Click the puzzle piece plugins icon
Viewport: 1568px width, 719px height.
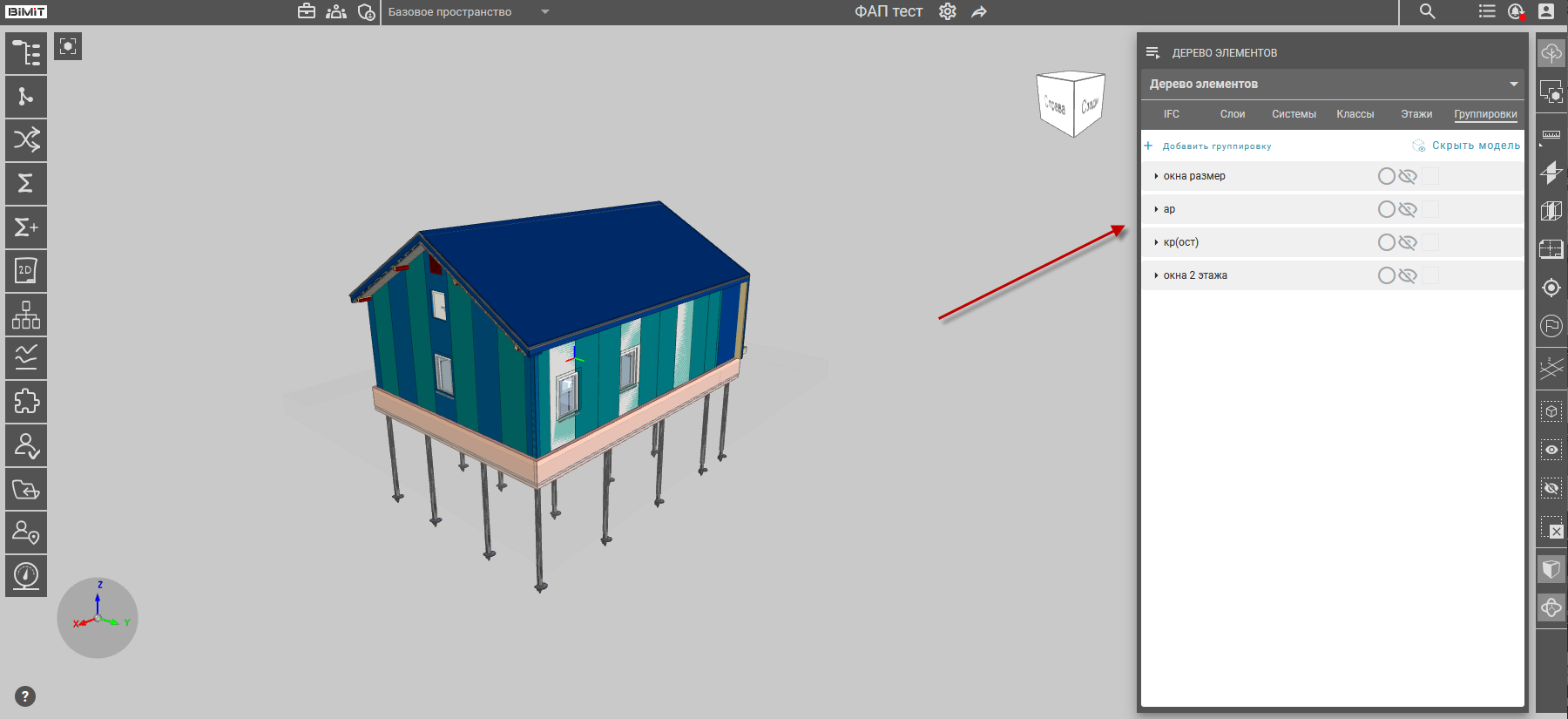[26, 402]
